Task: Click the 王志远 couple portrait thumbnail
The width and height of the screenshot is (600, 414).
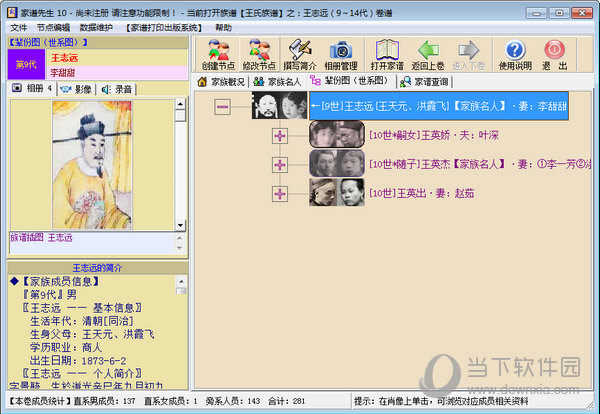Action: 279,105
